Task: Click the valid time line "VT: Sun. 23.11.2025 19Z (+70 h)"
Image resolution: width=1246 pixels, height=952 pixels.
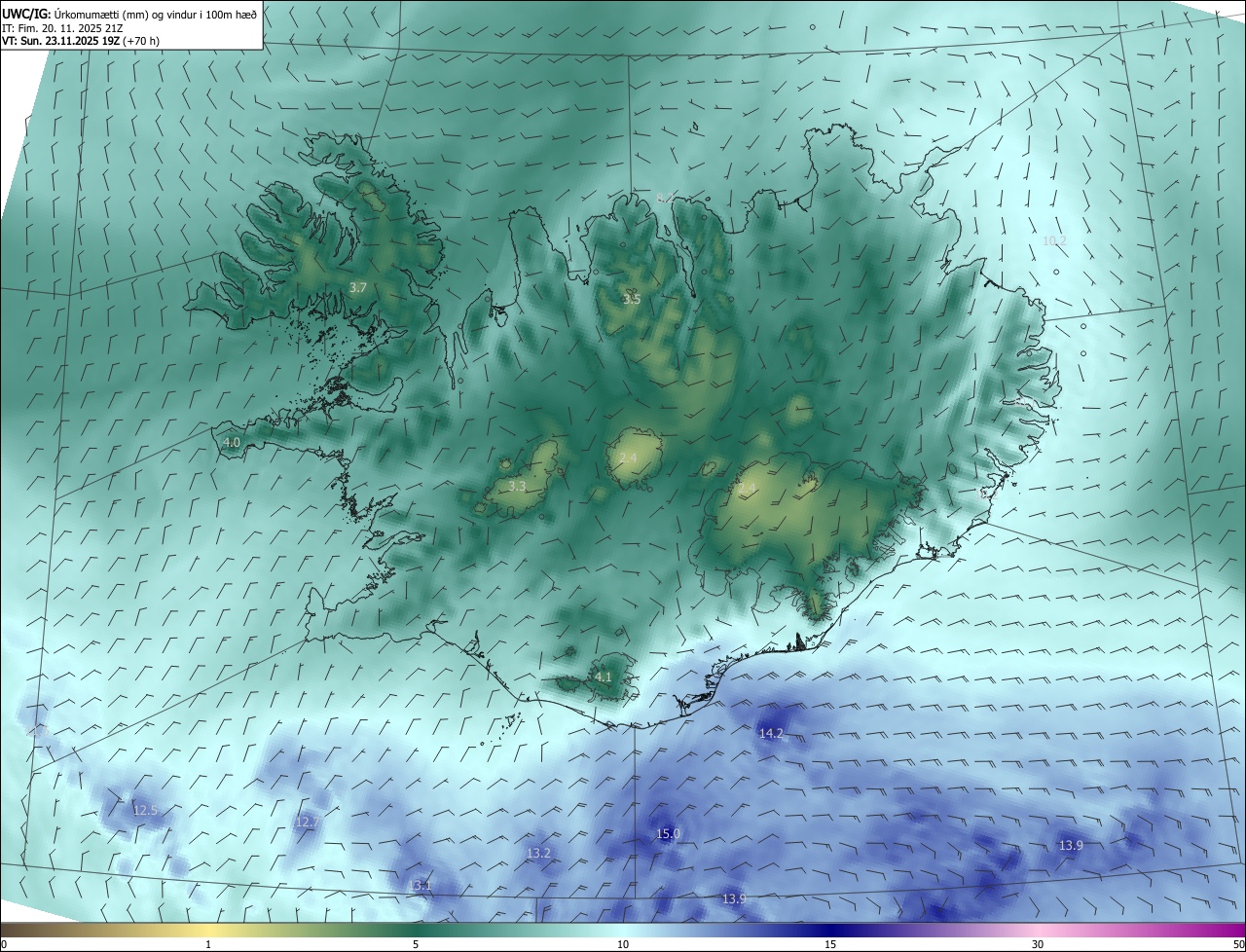Action: coord(81,42)
